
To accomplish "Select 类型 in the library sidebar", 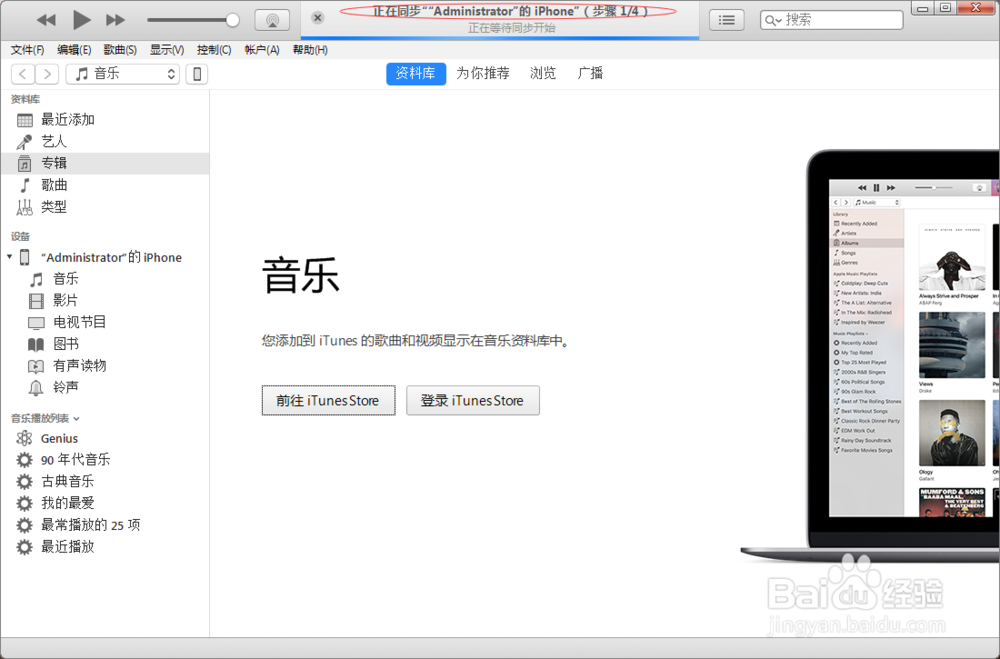I will [x=105, y=207].
